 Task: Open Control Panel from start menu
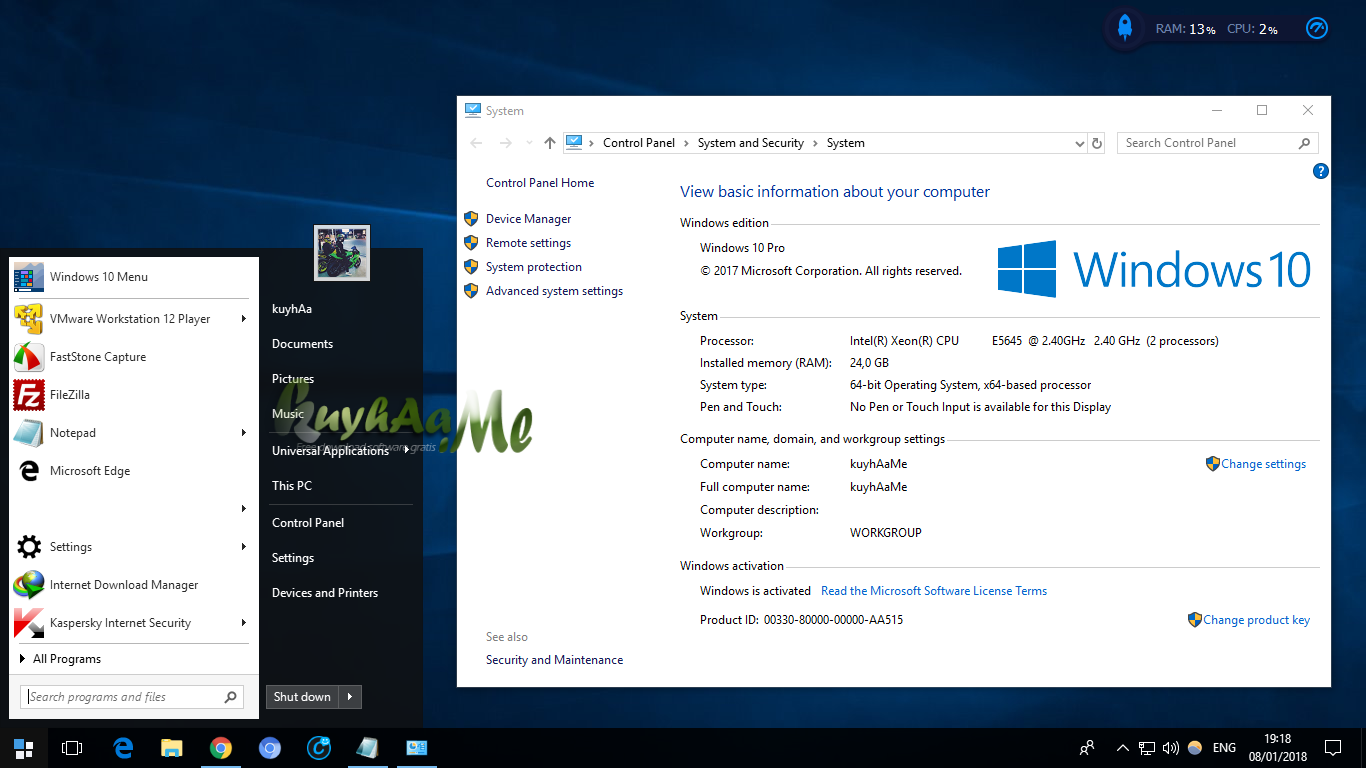tap(308, 523)
